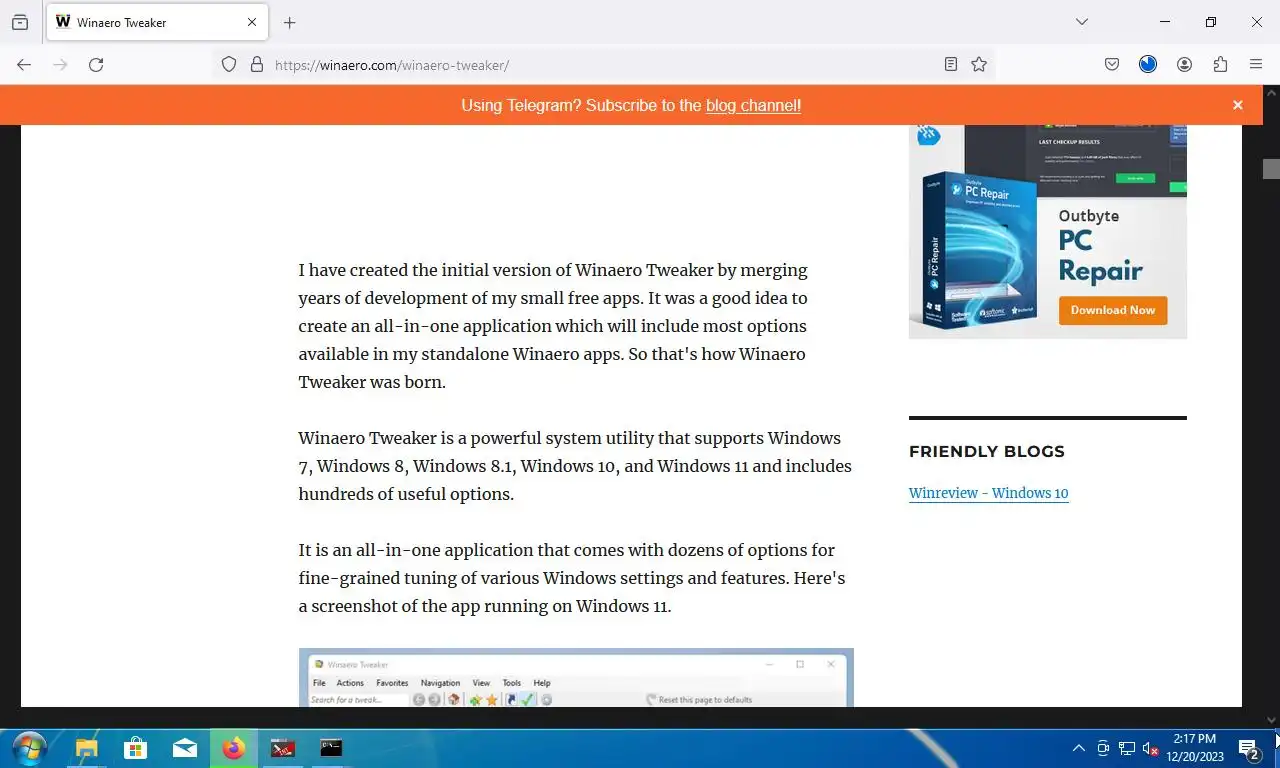Follow the blog channel link
The height and width of the screenshot is (768, 1280).
tap(752, 105)
